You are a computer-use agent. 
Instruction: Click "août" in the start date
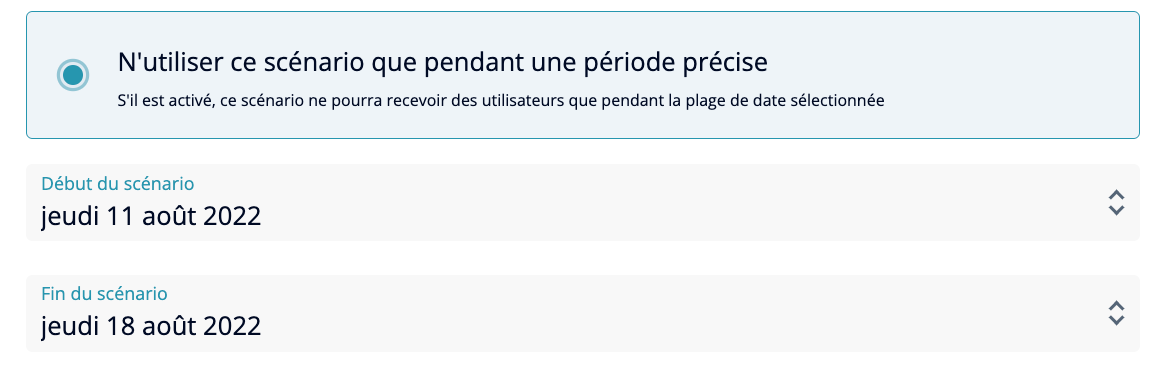coord(169,216)
